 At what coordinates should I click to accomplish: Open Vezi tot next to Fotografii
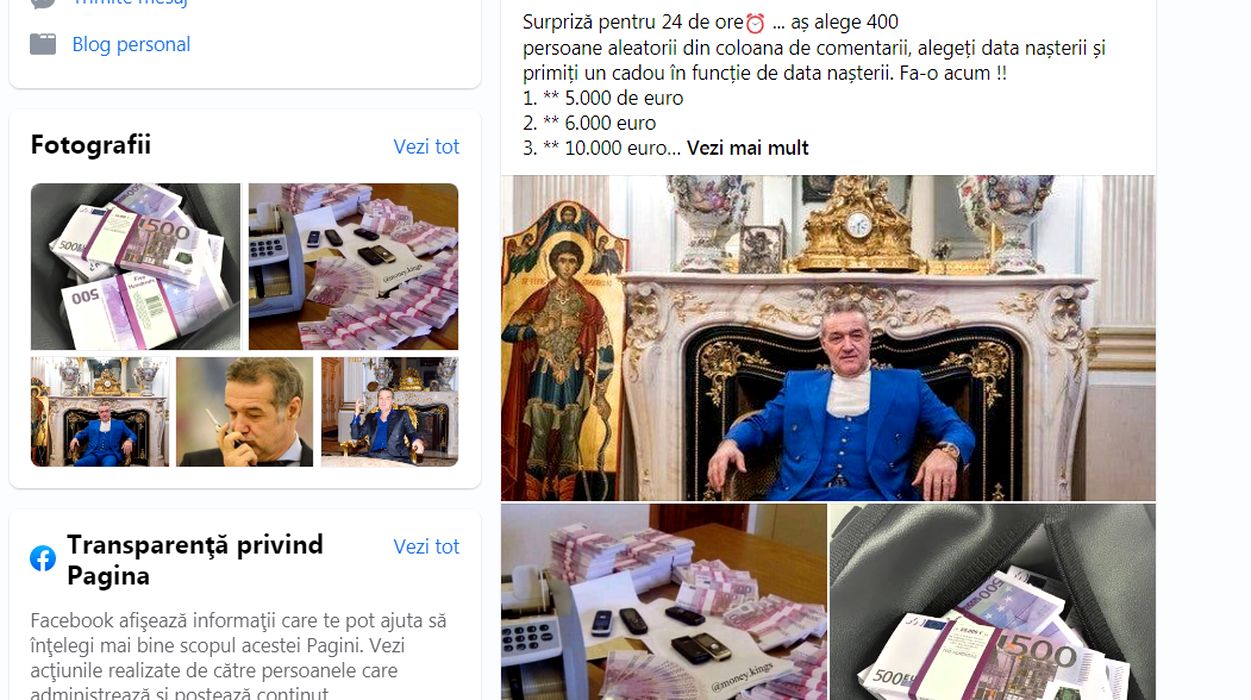pos(426,147)
